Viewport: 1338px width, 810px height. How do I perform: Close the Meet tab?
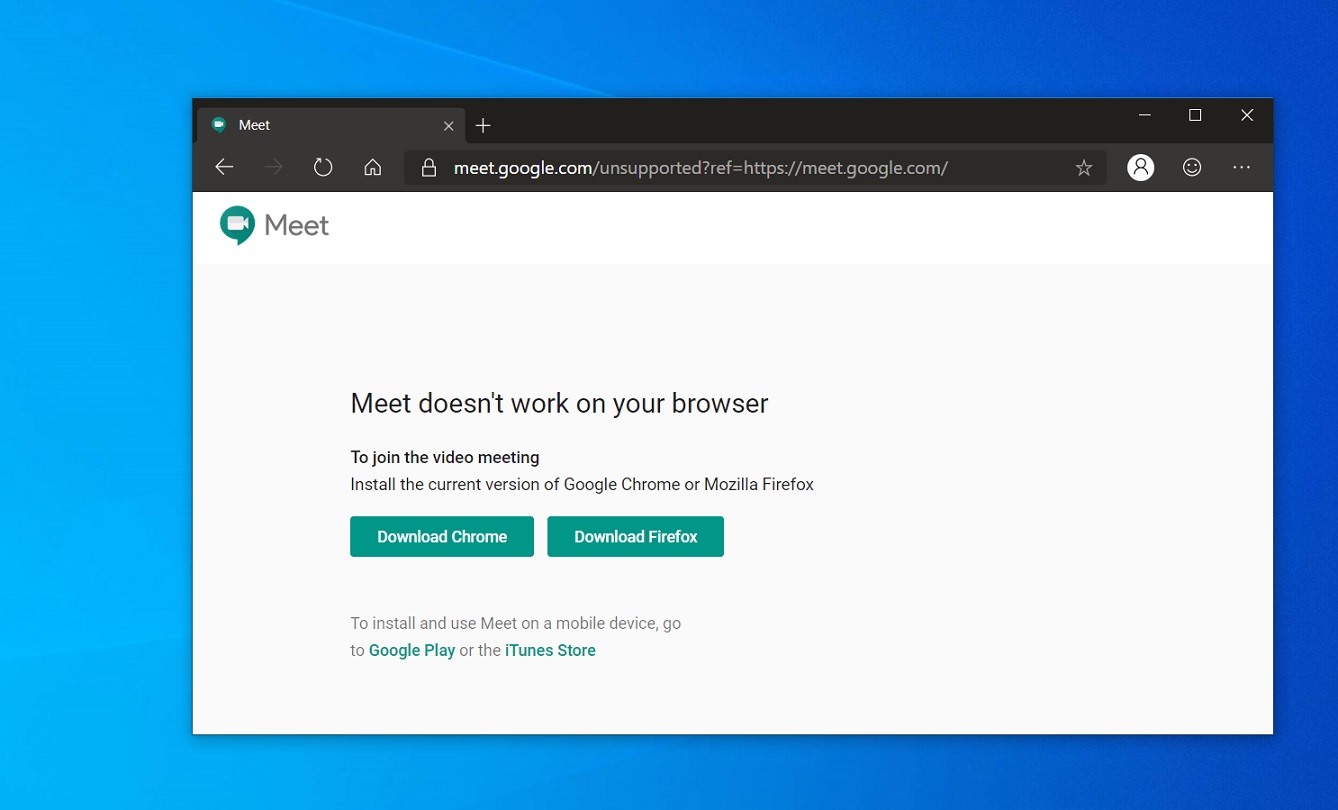[448, 126]
